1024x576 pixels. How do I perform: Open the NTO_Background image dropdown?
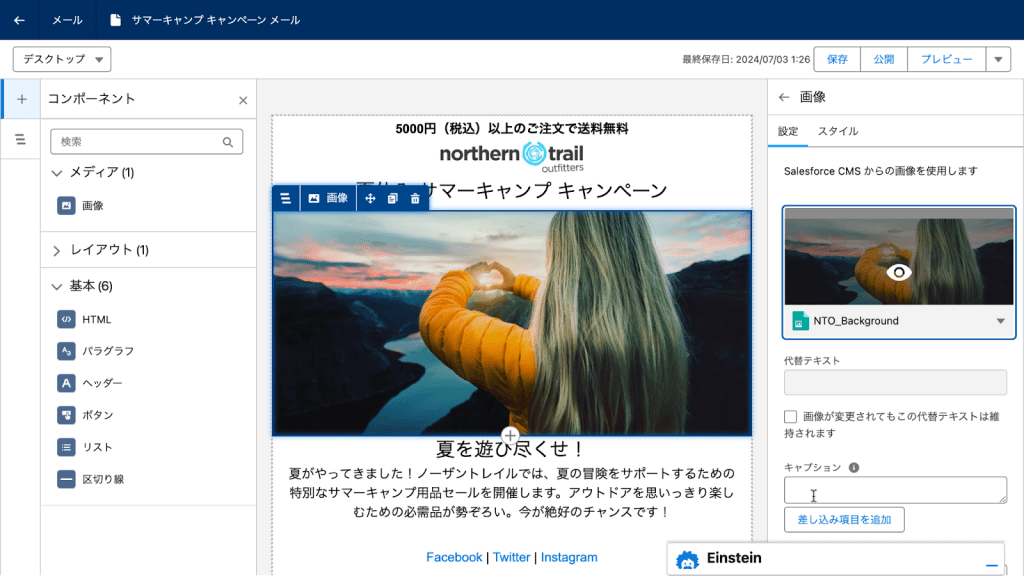(x=1000, y=321)
